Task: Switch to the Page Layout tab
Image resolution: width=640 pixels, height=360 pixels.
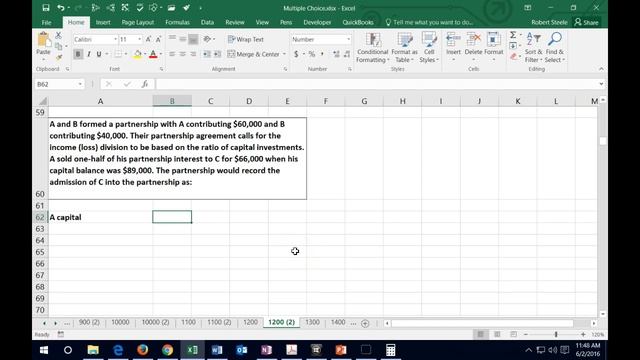Action: (x=138, y=22)
